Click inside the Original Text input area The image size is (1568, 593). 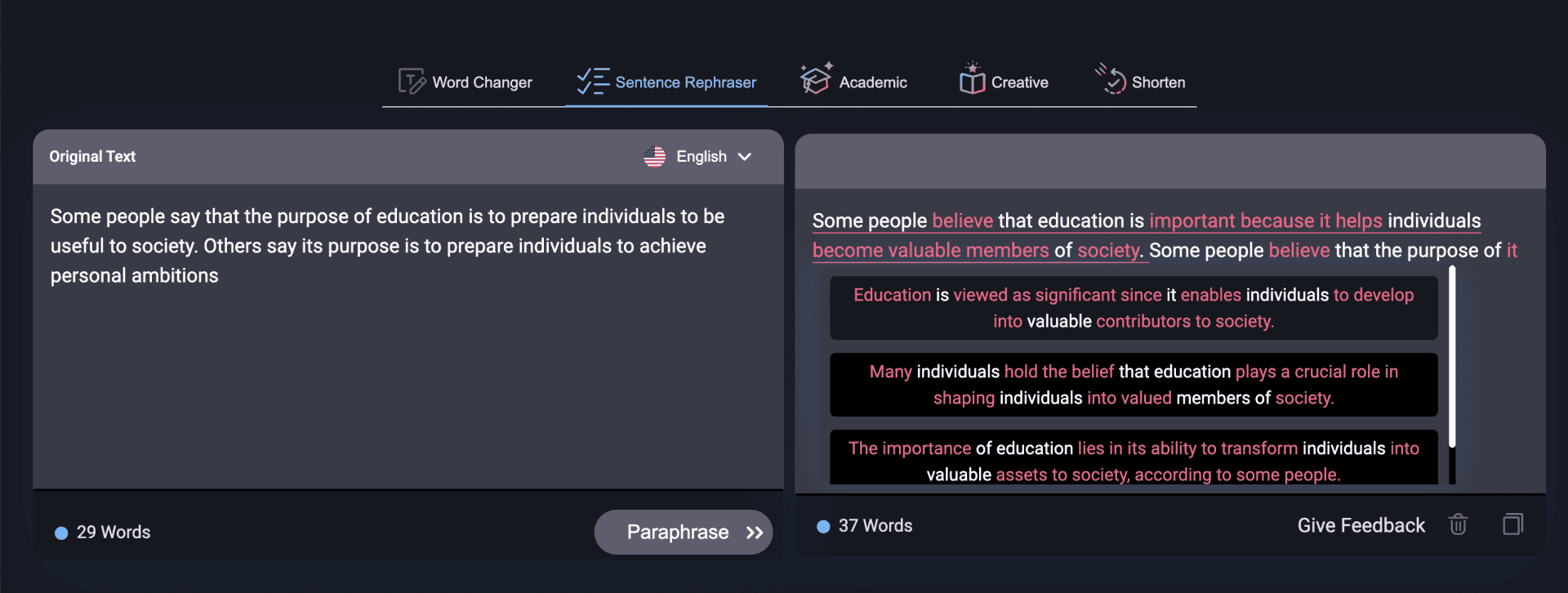pyautogui.click(x=407, y=368)
